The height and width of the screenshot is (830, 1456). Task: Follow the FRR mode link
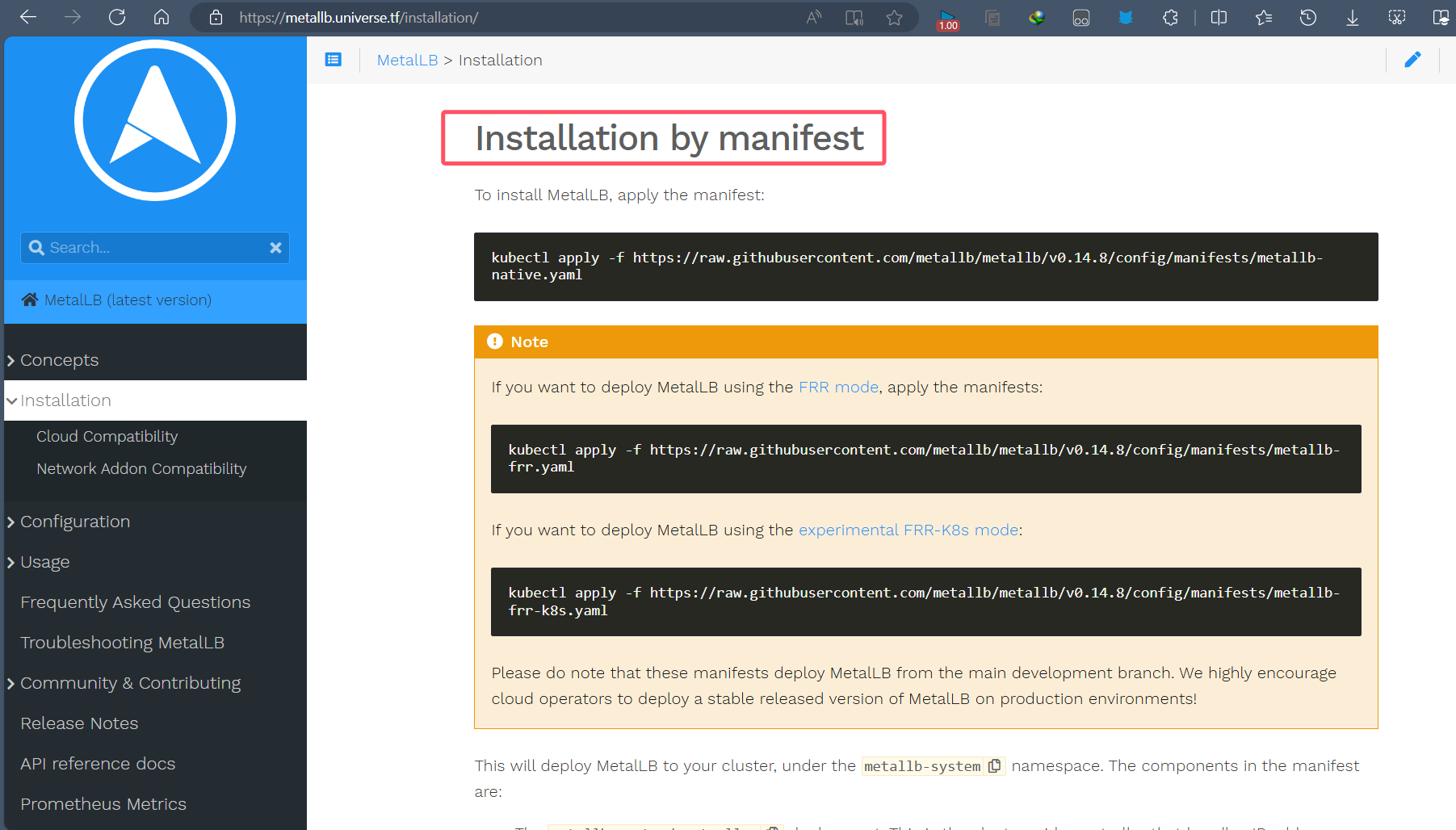coord(838,387)
